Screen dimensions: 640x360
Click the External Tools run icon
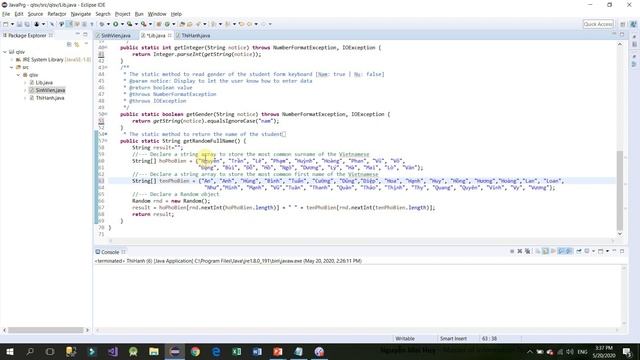143,24
